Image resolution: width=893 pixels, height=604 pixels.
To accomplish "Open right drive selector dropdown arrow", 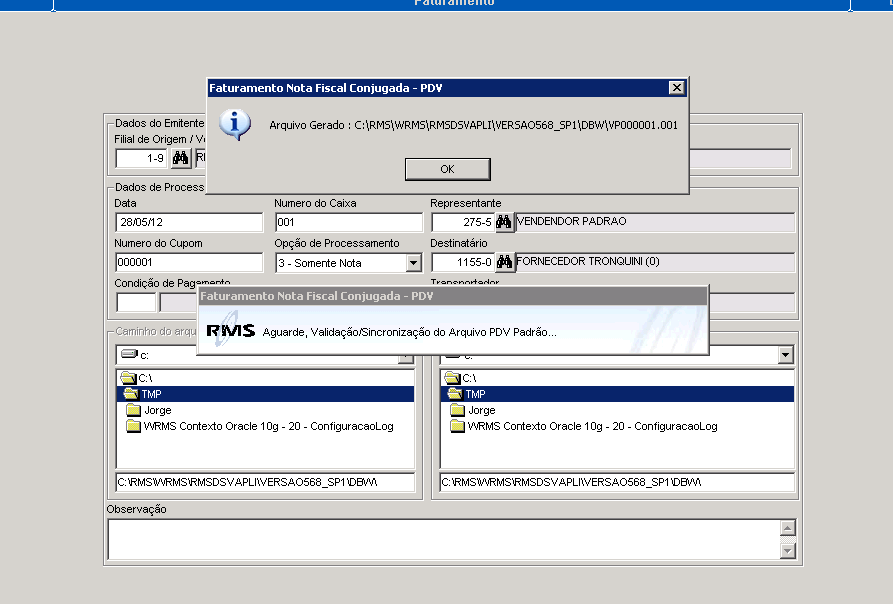I will [785, 355].
